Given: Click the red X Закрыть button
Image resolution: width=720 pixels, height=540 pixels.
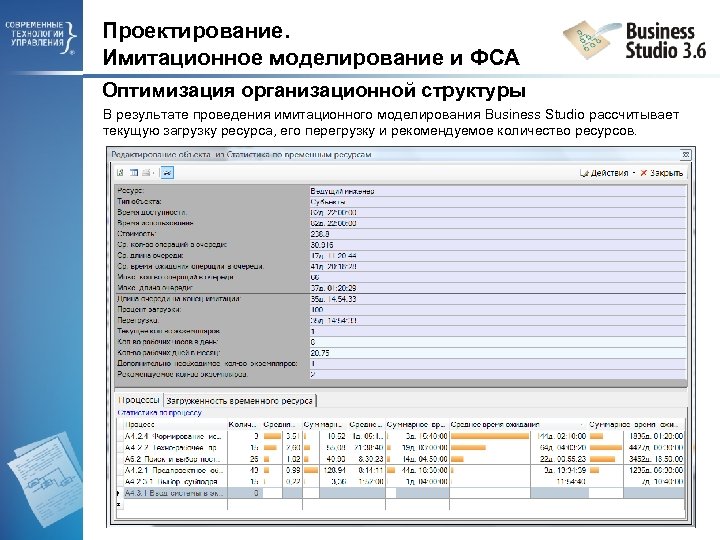Looking at the screenshot, I should pyautogui.click(x=662, y=173).
